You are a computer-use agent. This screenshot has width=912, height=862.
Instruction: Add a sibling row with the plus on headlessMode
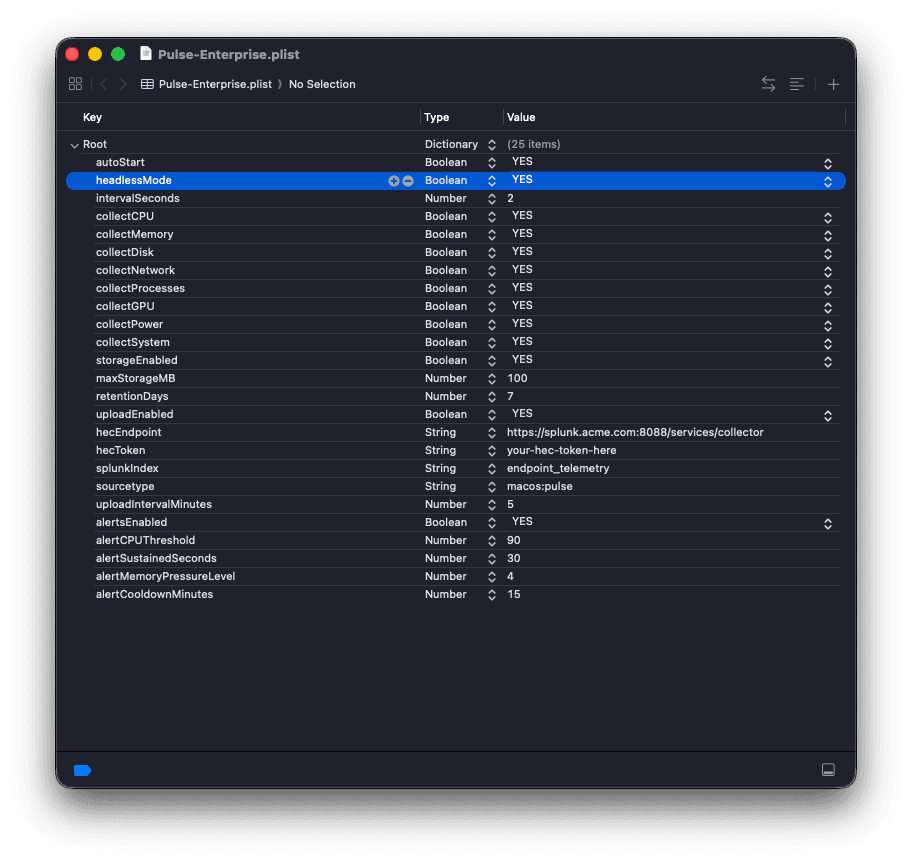click(394, 181)
